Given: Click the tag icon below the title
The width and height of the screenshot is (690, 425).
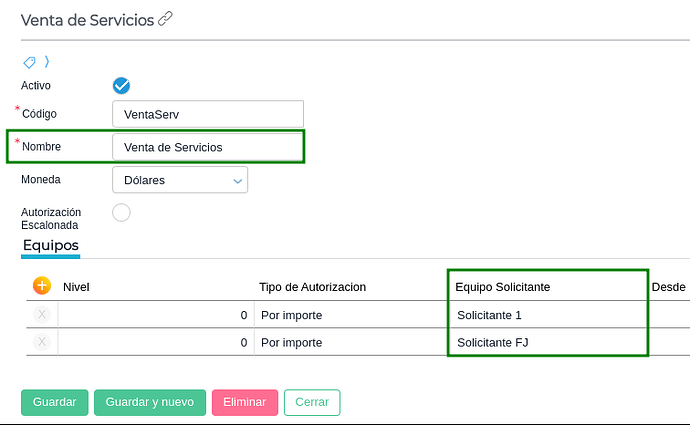Looking at the screenshot, I should pos(29,62).
